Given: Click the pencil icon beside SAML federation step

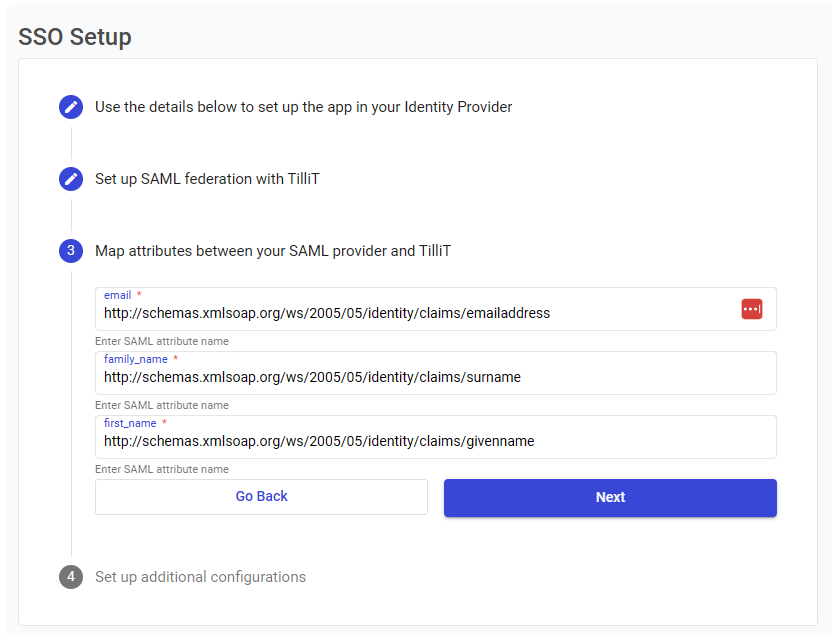Looking at the screenshot, I should pyautogui.click(x=70, y=179).
